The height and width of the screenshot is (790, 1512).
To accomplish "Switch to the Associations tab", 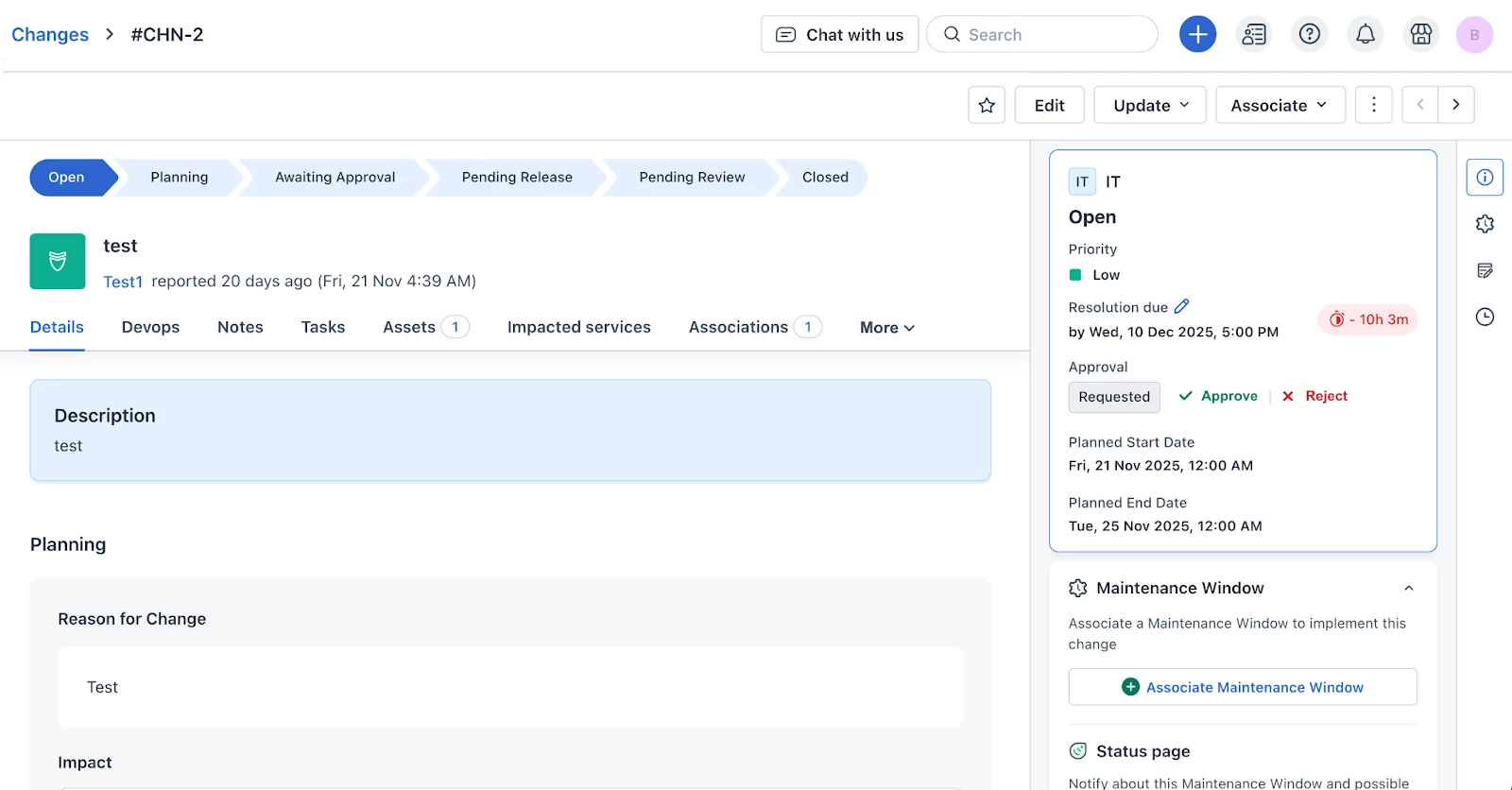I will [x=755, y=327].
